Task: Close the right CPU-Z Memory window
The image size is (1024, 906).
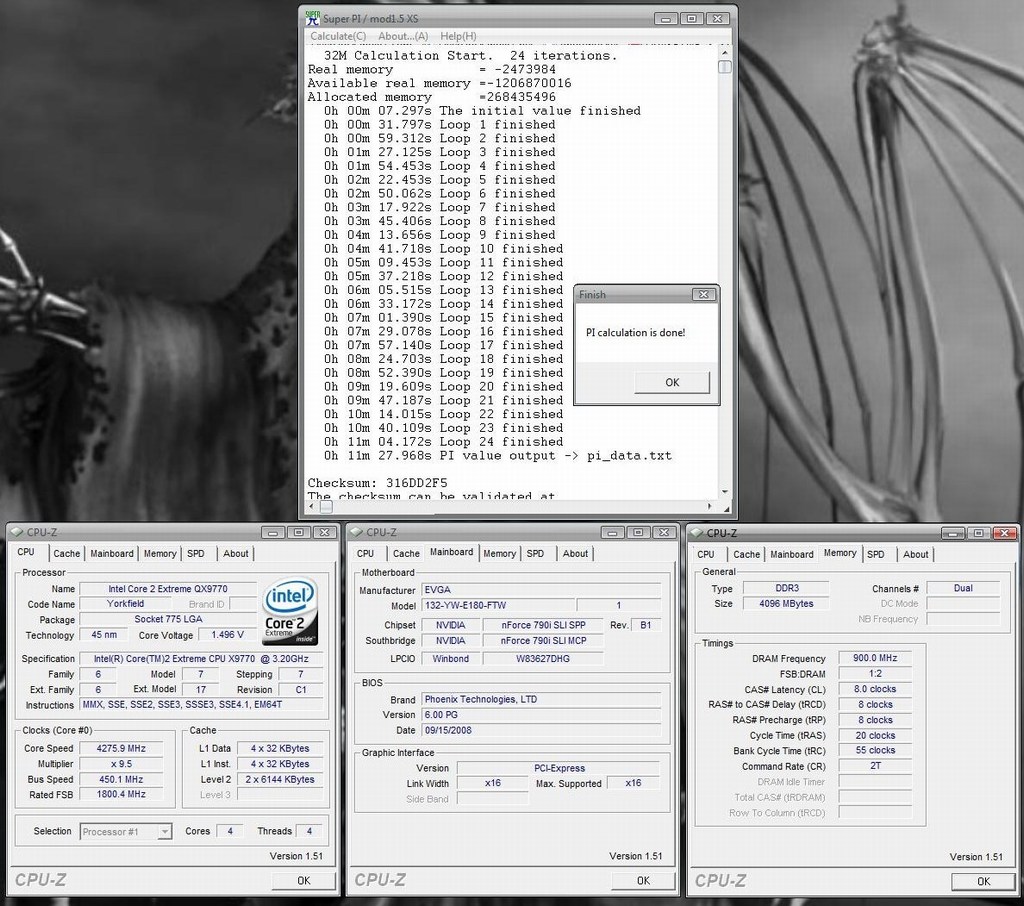Action: coord(1004,533)
